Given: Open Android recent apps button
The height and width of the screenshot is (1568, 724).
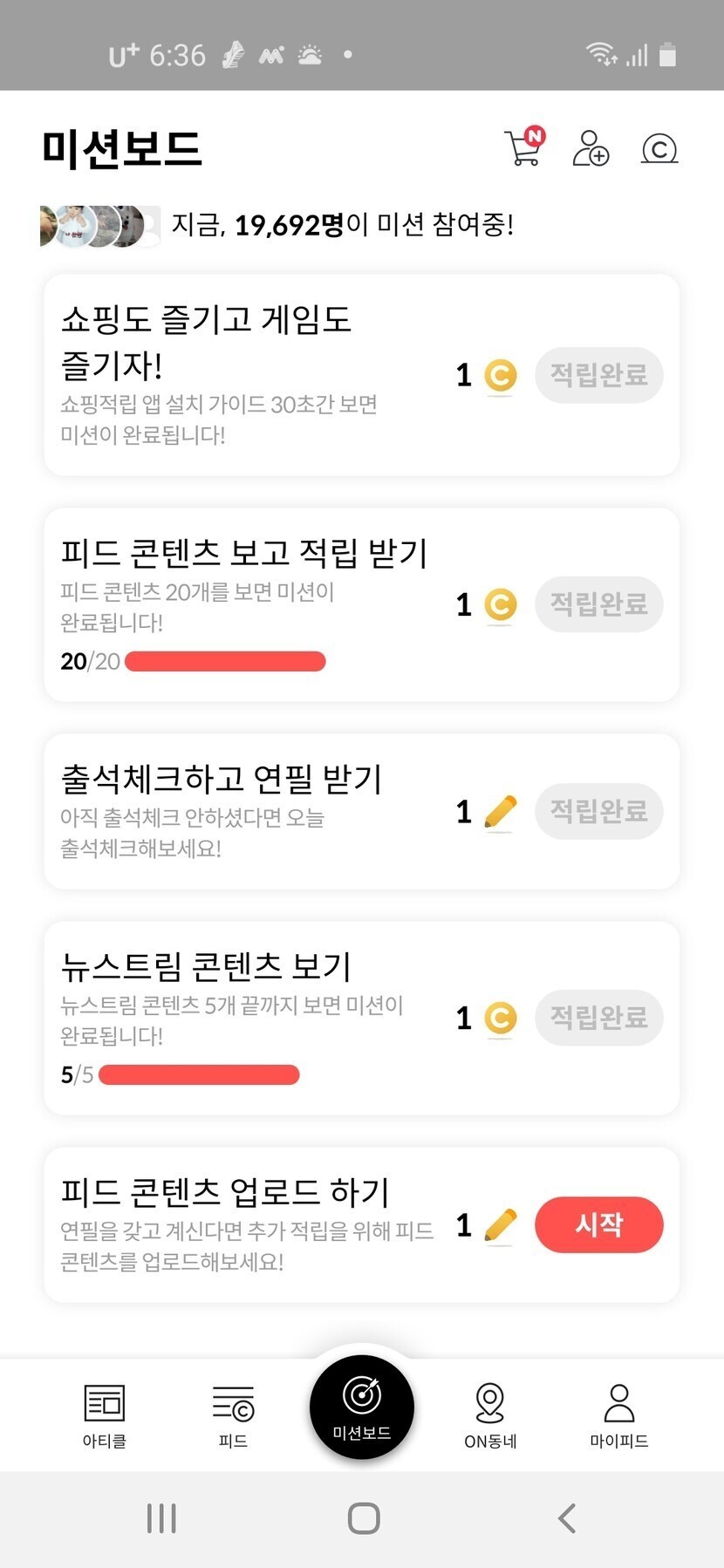Looking at the screenshot, I should coord(161,1518).
